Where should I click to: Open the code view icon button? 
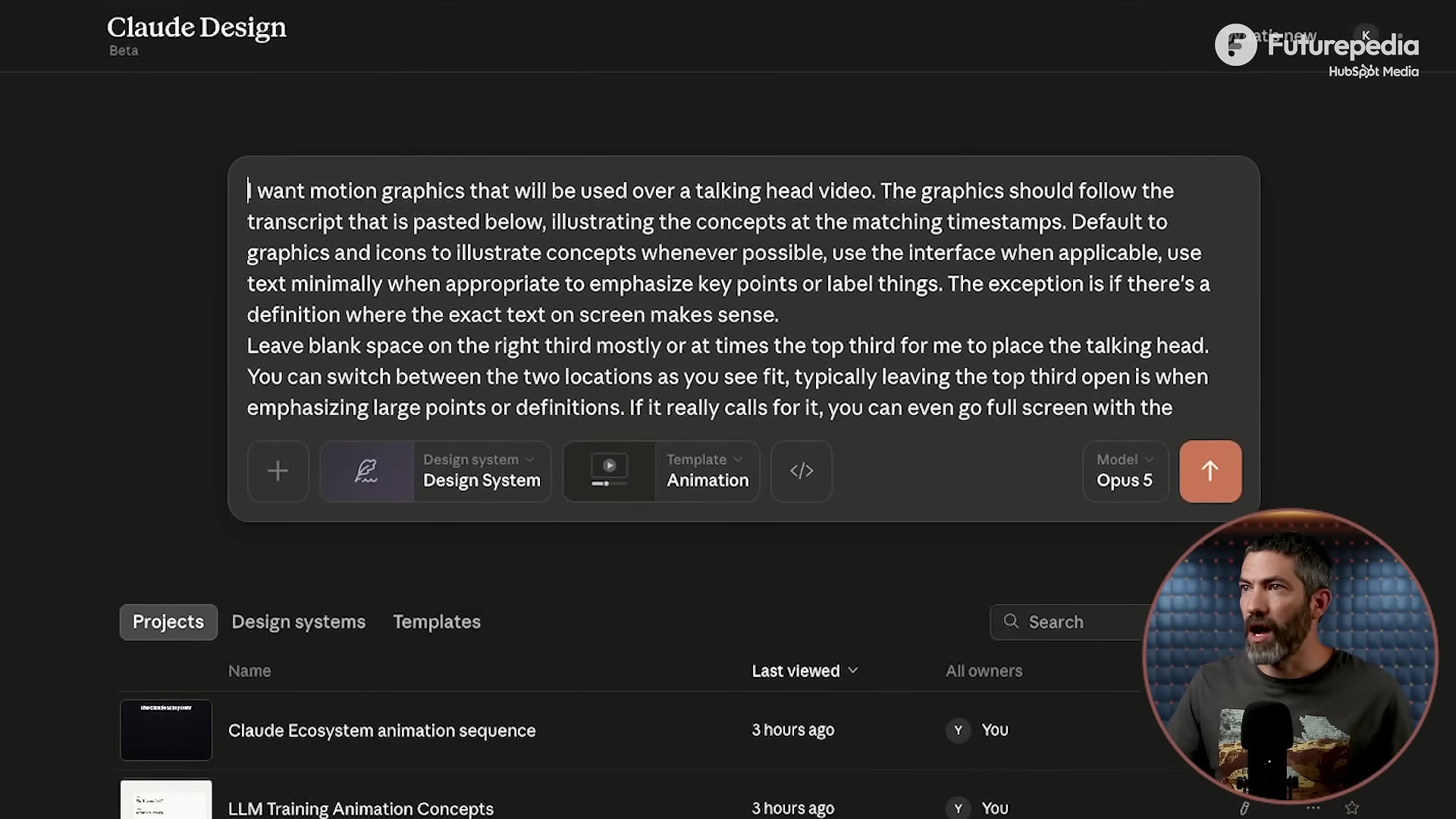click(x=802, y=471)
